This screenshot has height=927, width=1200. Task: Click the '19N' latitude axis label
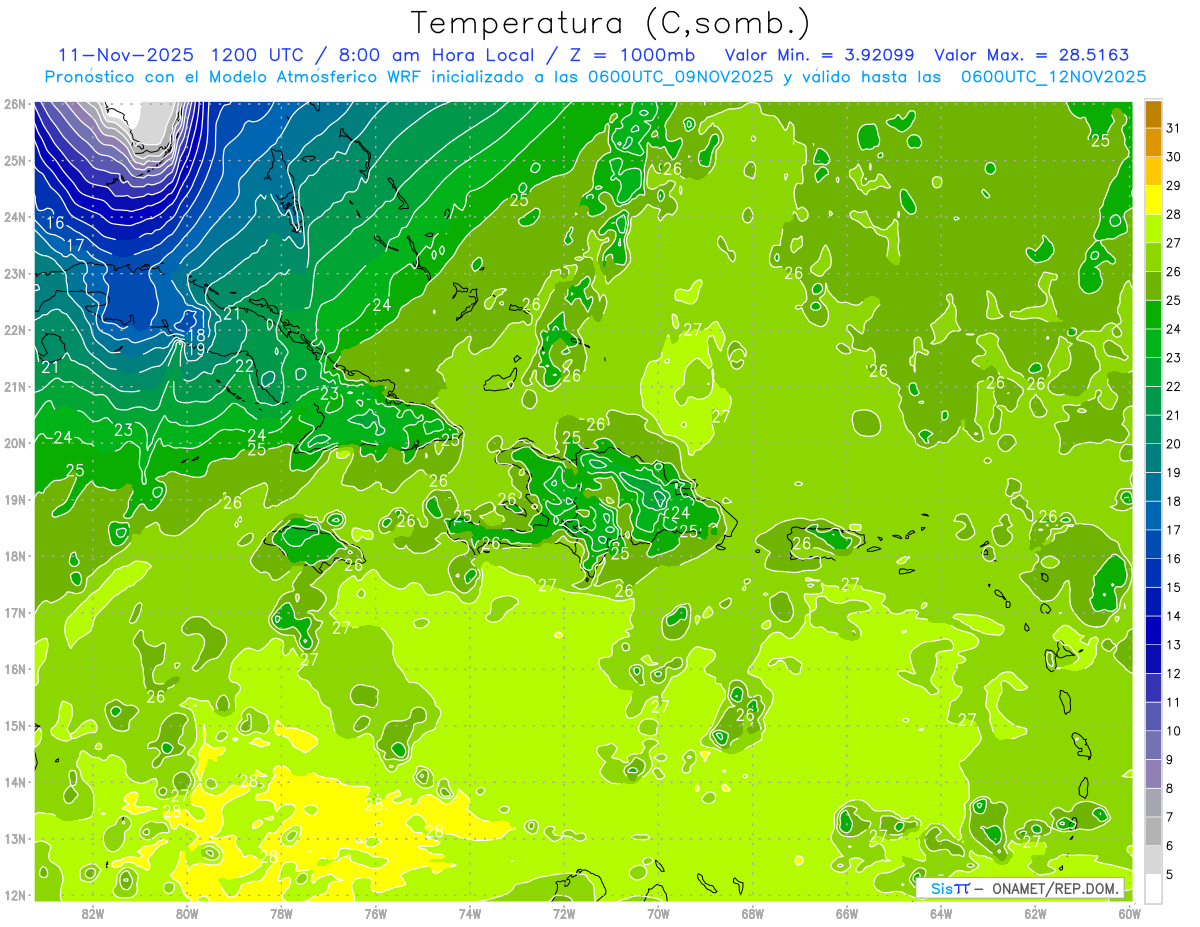click(15, 500)
